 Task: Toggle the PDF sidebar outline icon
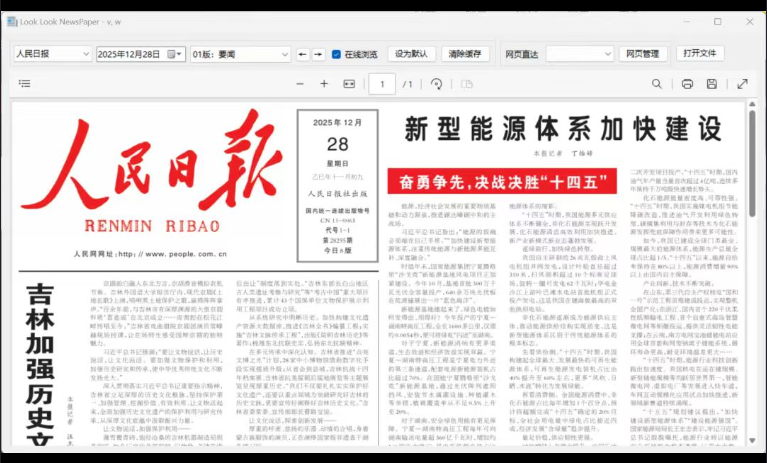[24, 84]
